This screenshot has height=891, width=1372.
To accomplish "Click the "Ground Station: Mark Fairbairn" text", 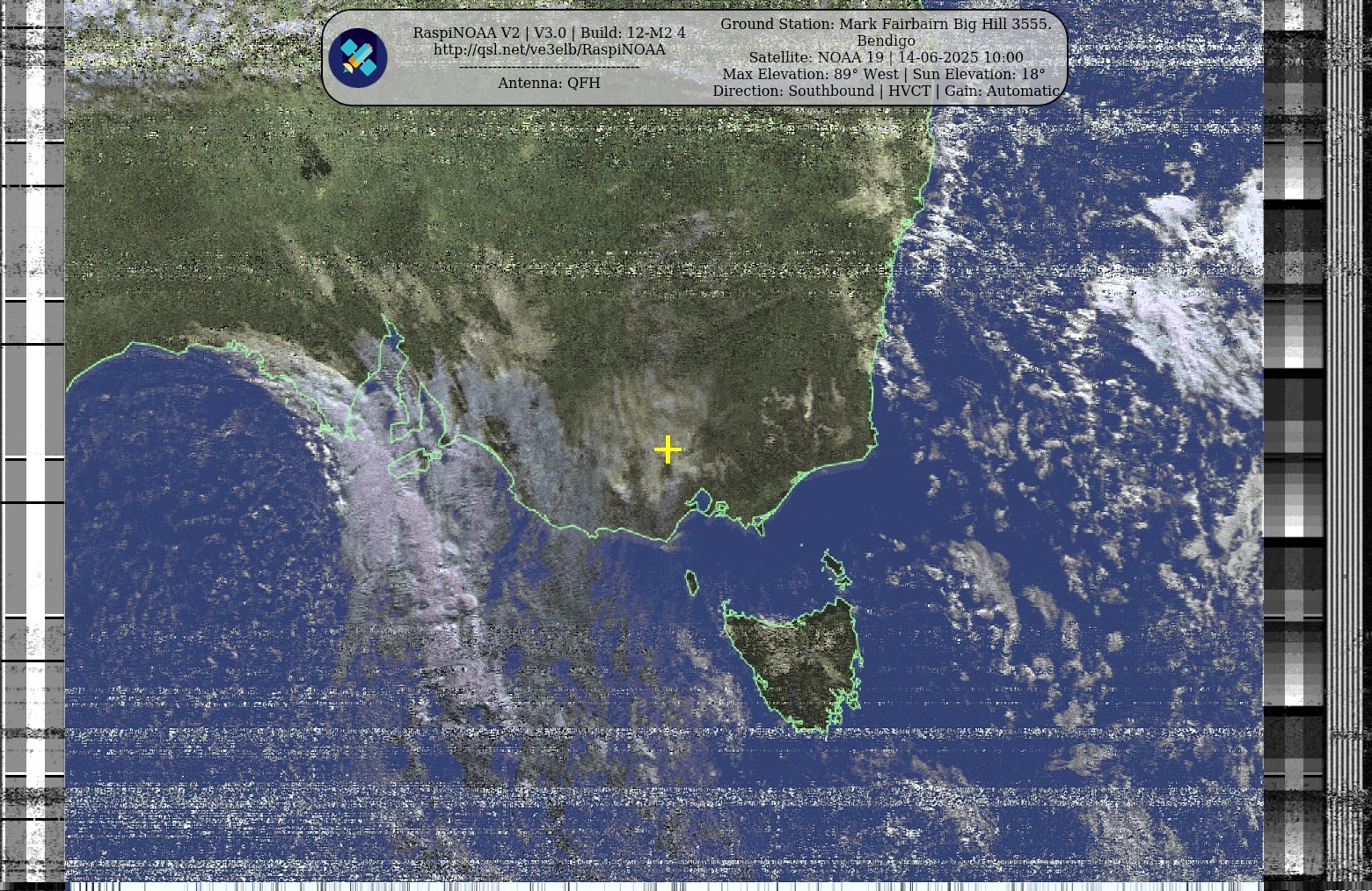I will click(x=885, y=24).
